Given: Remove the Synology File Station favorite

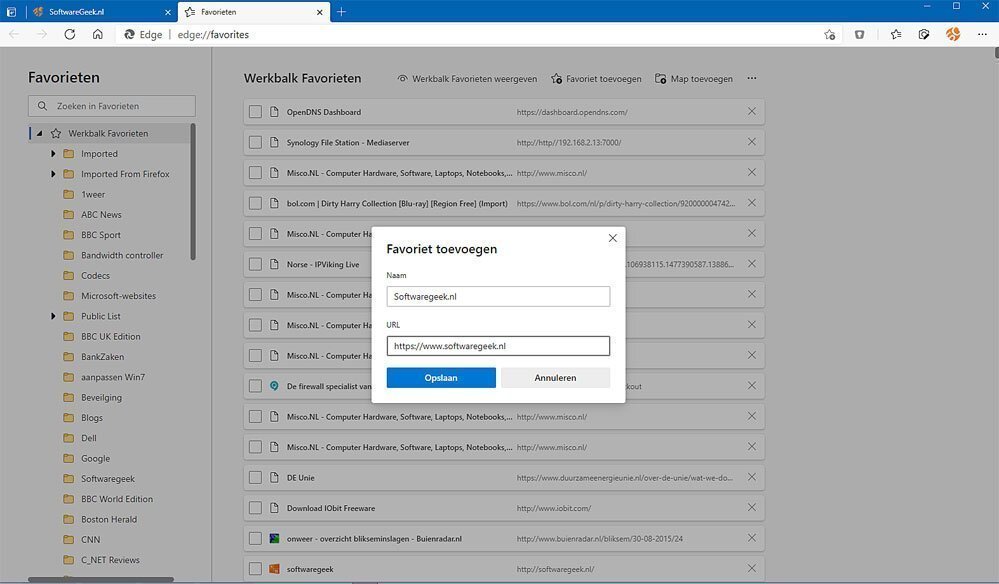Looking at the screenshot, I should (752, 142).
